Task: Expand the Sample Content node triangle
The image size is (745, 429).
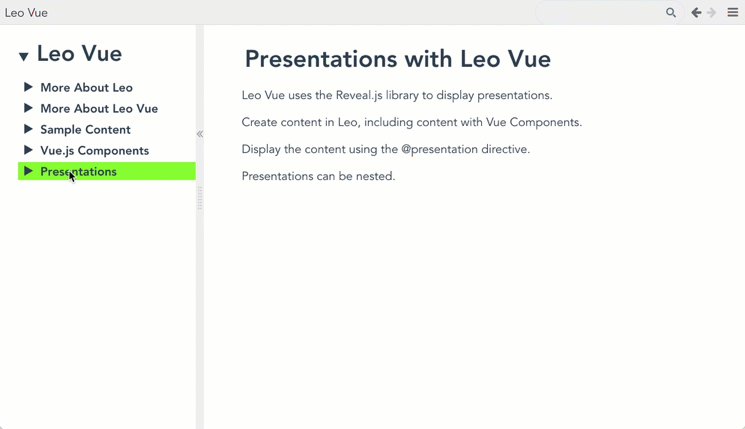Action: point(29,129)
